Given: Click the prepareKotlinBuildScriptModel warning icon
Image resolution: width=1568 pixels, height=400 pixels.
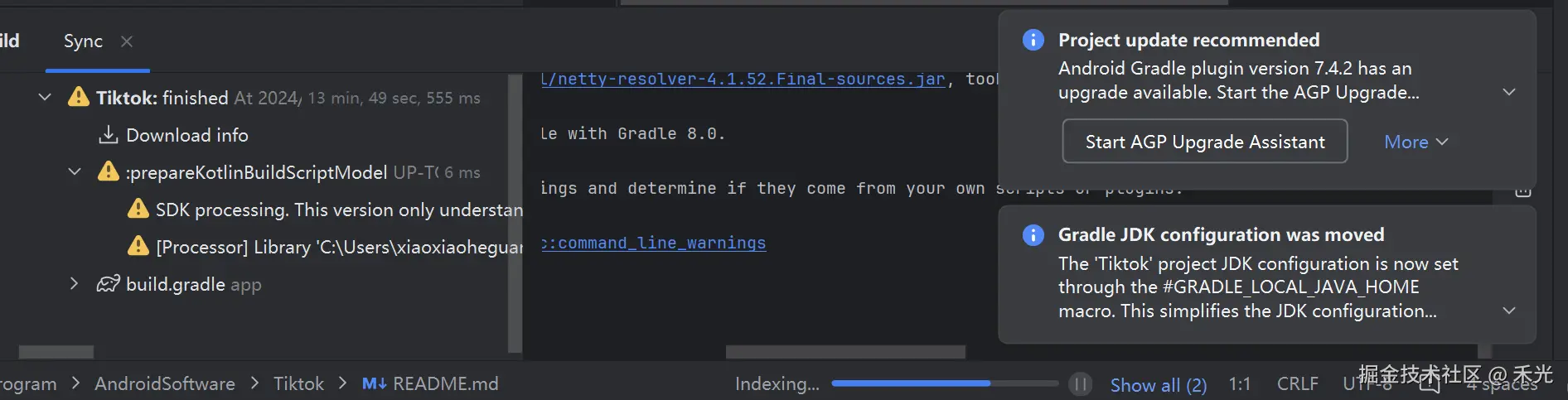Looking at the screenshot, I should pyautogui.click(x=109, y=172).
